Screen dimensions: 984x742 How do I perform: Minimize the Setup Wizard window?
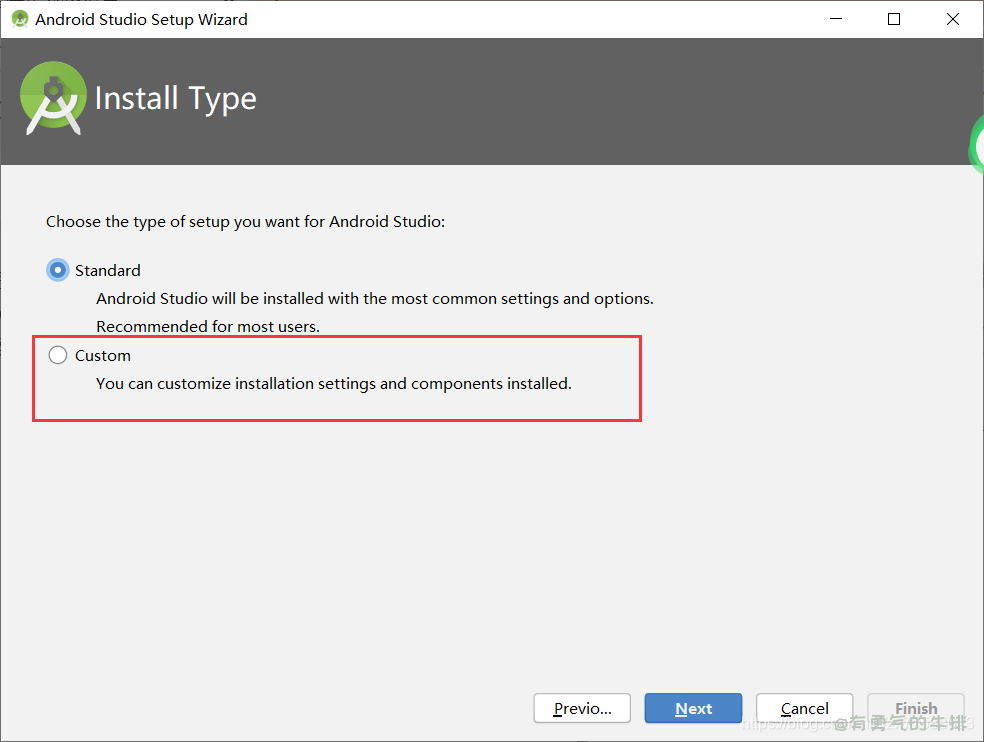[x=836, y=19]
